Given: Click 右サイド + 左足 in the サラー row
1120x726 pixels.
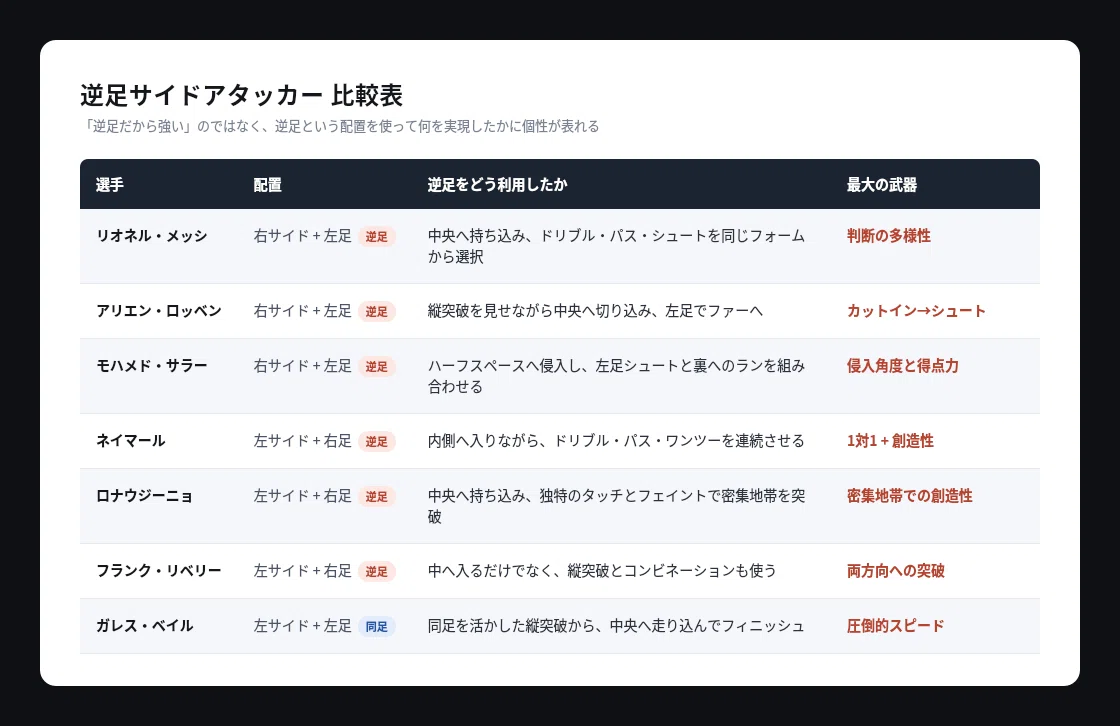Looking at the screenshot, I should pyautogui.click(x=303, y=366).
